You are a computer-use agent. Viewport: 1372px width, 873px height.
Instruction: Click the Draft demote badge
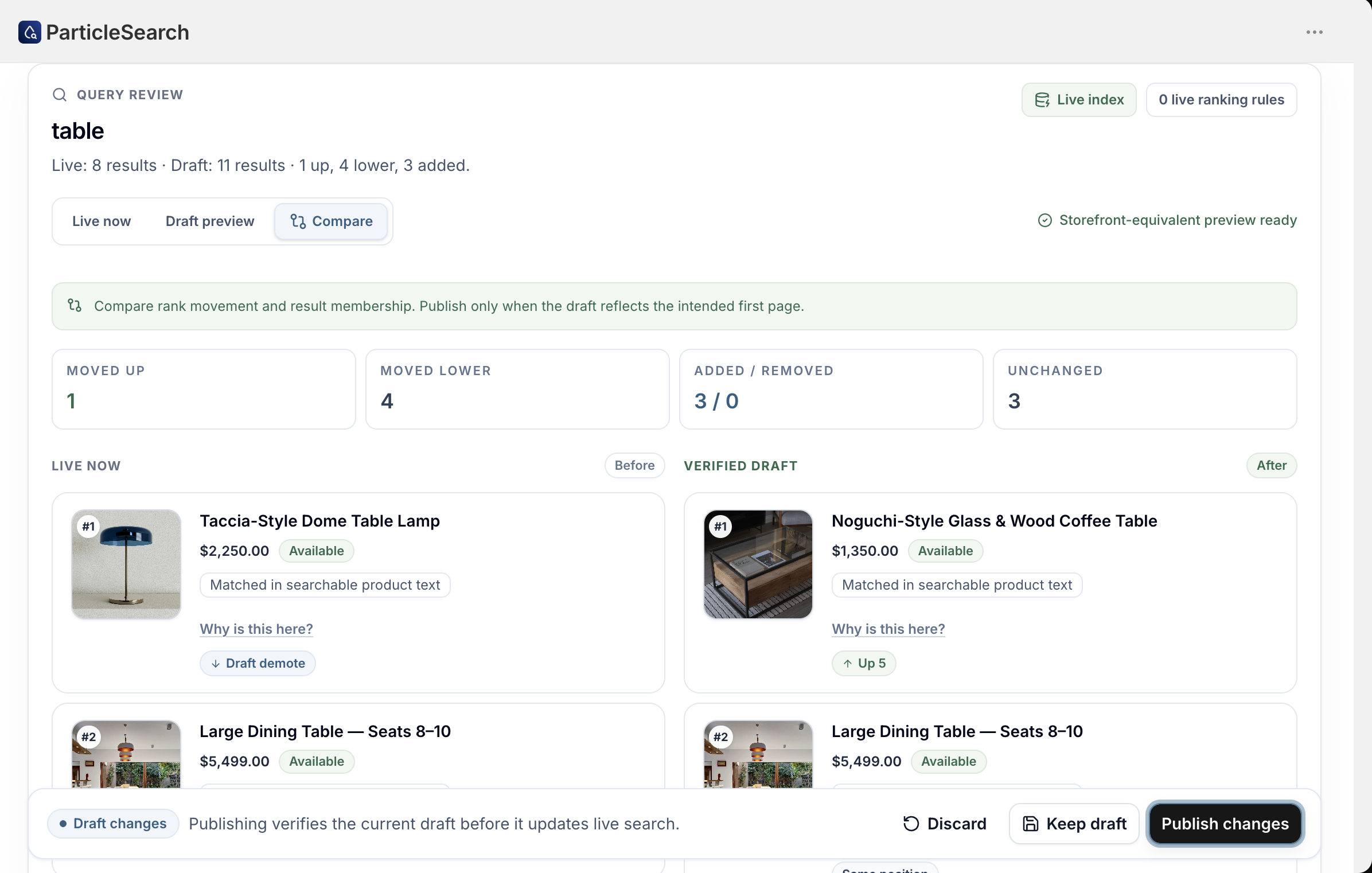coord(258,664)
